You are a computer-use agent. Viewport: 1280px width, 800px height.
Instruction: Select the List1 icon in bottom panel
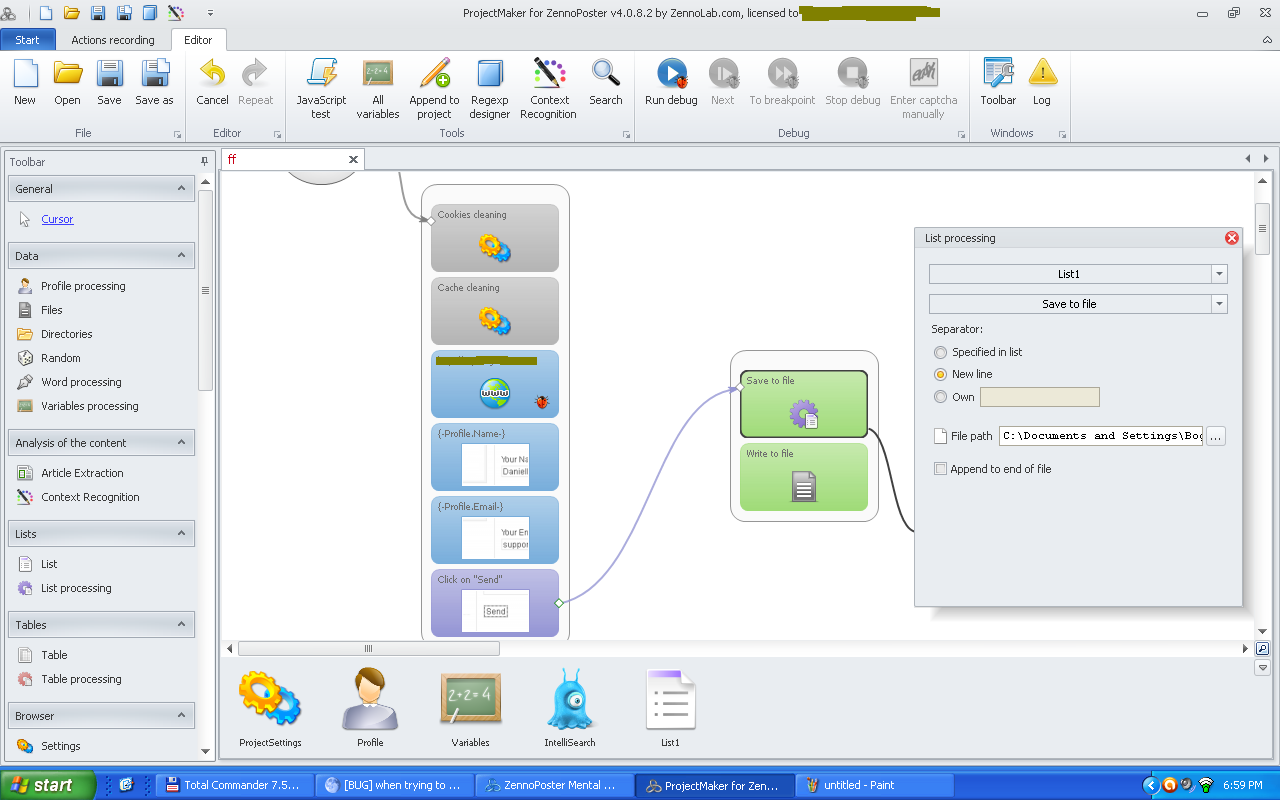coord(670,700)
